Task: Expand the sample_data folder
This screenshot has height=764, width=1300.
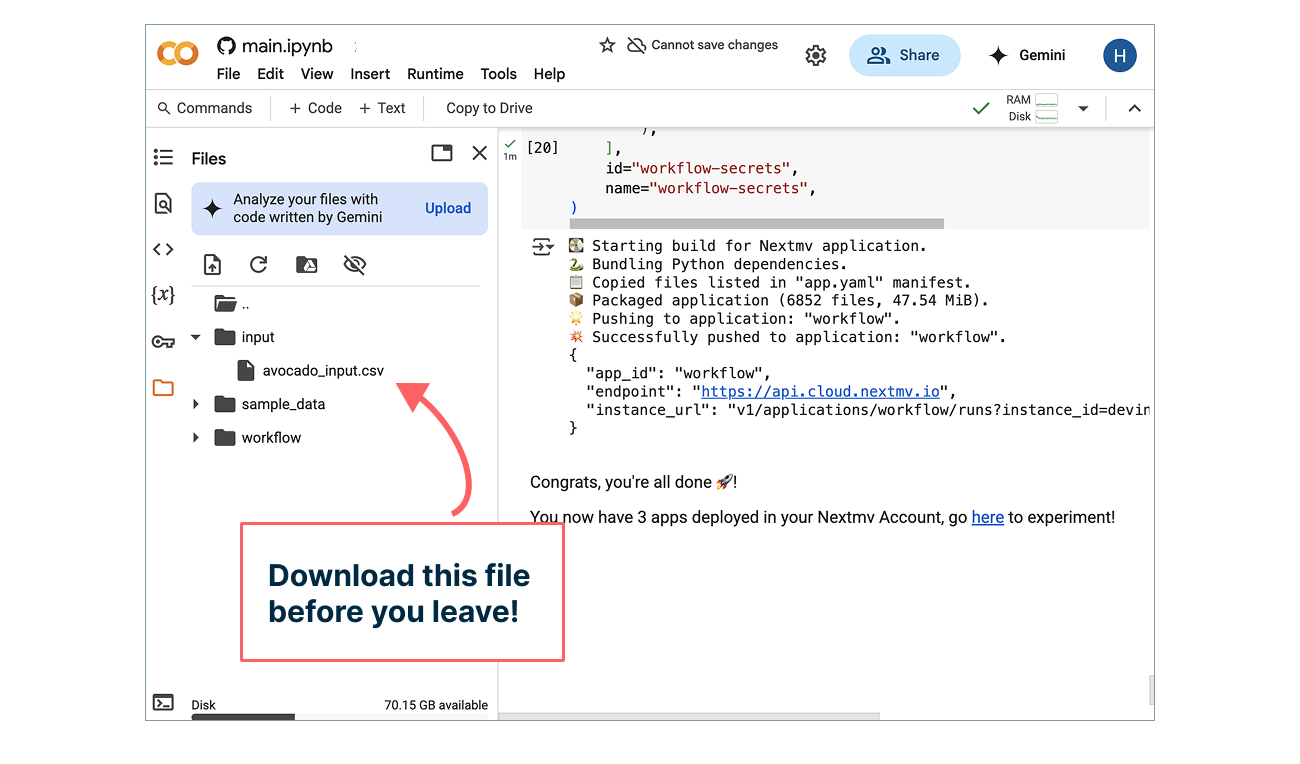Action: tap(196, 405)
